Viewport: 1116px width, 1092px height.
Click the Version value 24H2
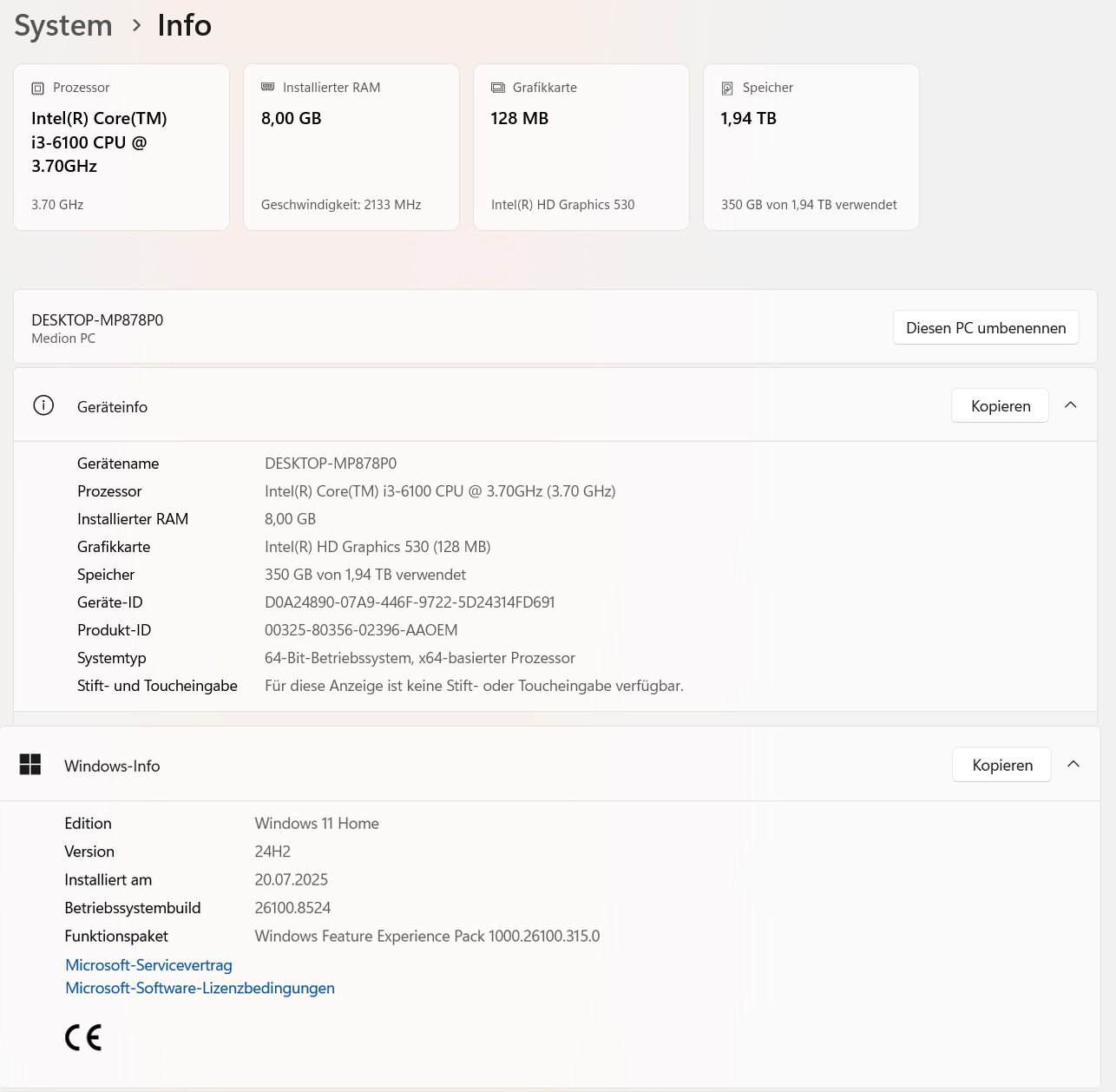272,852
